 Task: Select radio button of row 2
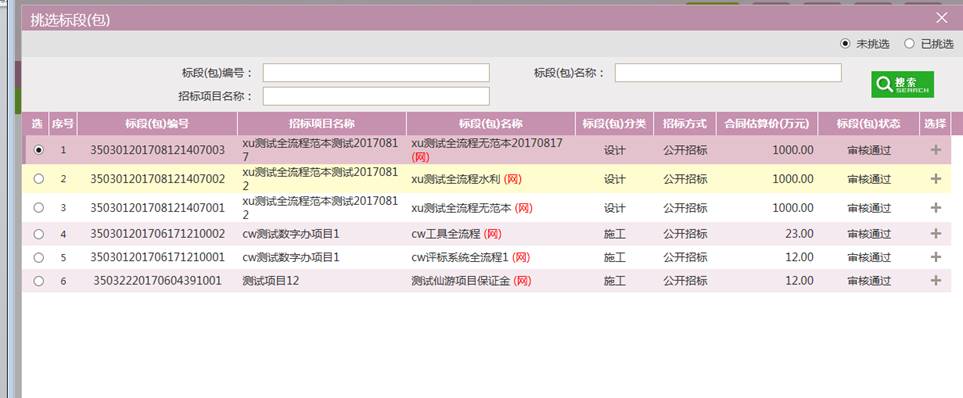(x=39, y=179)
